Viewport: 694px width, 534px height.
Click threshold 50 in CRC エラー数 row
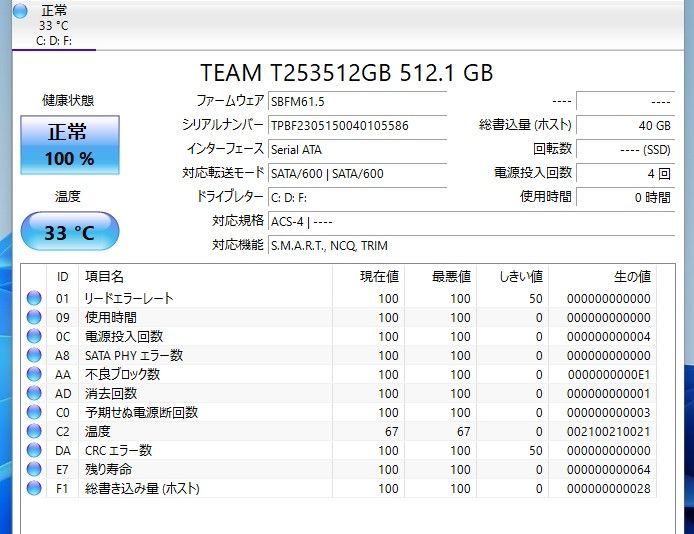point(536,451)
